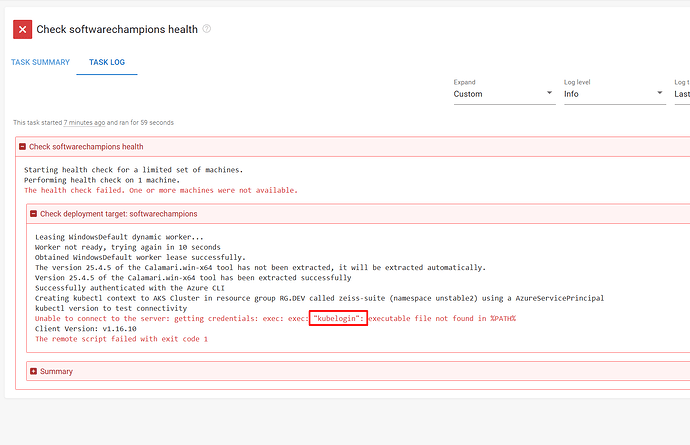Collapse the Check softwarechampions health log section
Screen dimensions: 690x445
(x=22, y=147)
